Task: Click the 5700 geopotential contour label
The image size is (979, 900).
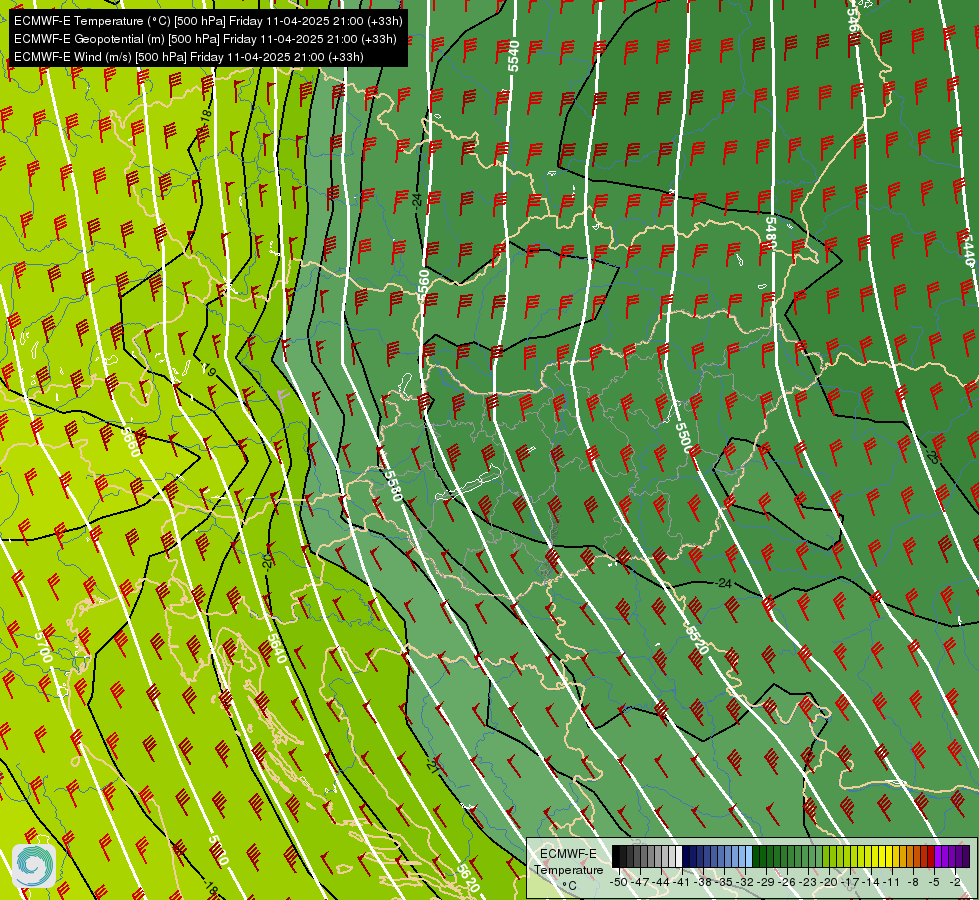Action: click(42, 647)
